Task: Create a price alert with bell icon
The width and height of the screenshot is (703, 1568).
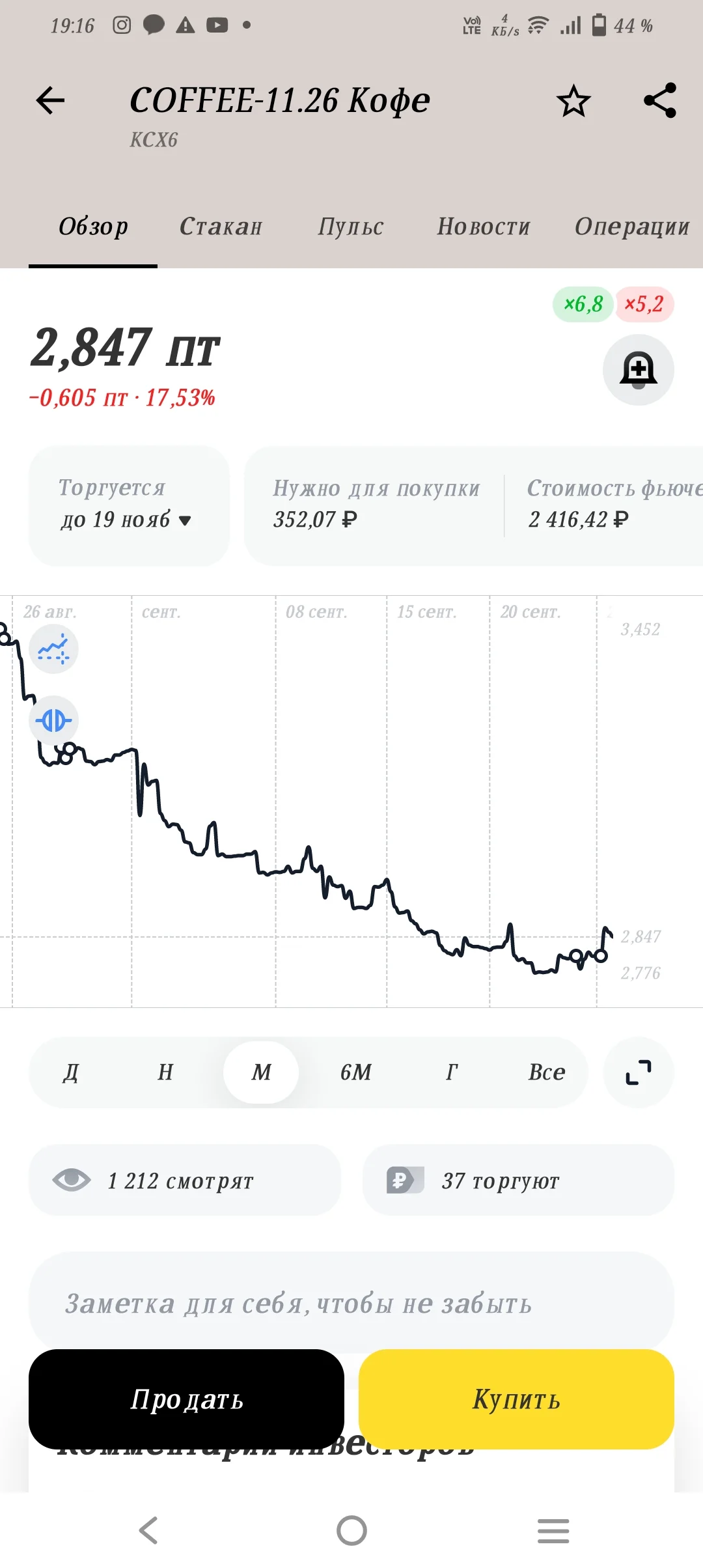Action: point(639,370)
